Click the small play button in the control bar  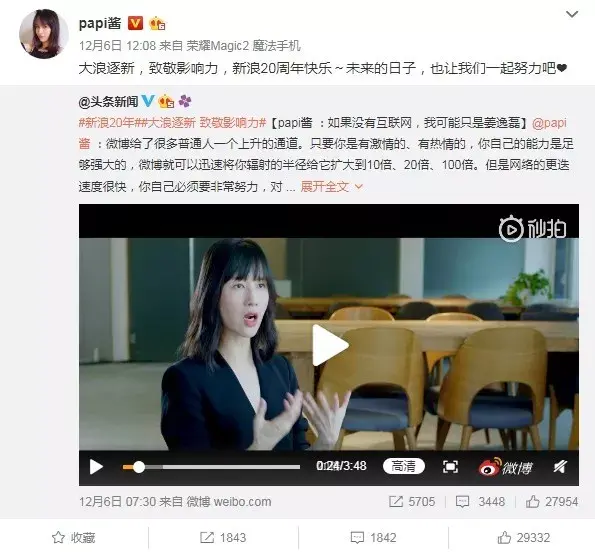pyautogui.click(x=96, y=467)
